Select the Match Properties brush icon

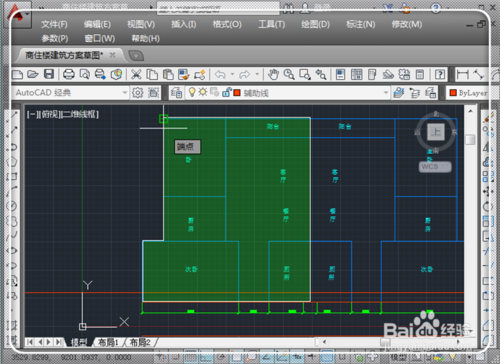tap(184, 74)
